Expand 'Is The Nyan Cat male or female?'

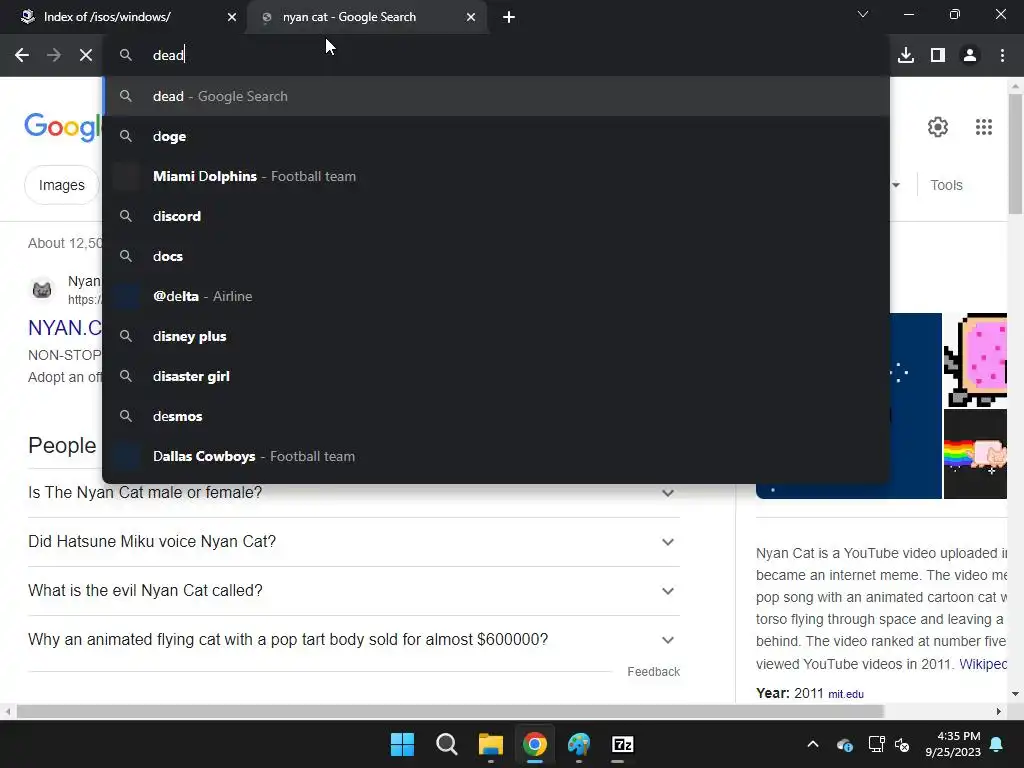pos(354,492)
